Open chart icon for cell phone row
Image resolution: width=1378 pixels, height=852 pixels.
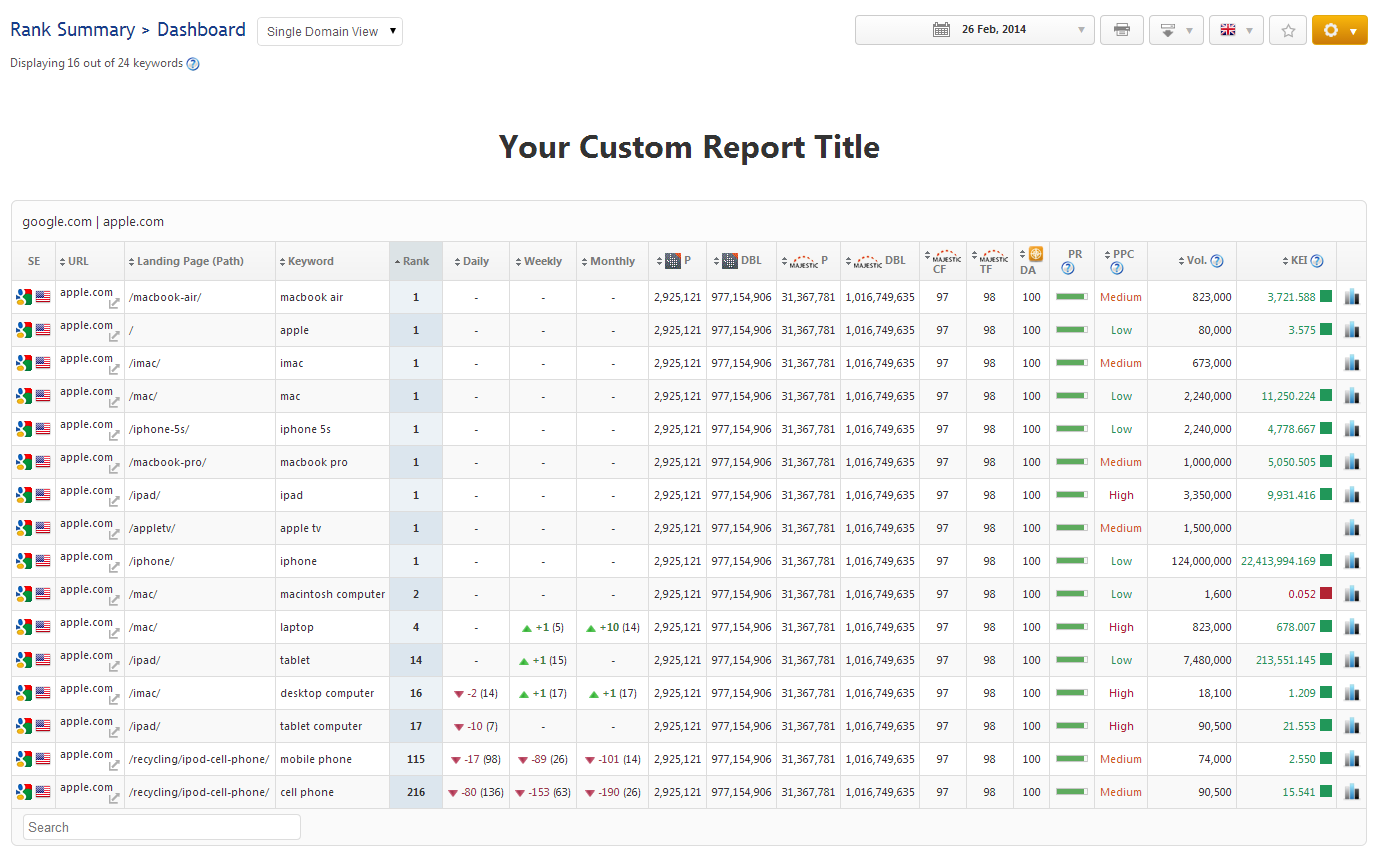click(1352, 792)
